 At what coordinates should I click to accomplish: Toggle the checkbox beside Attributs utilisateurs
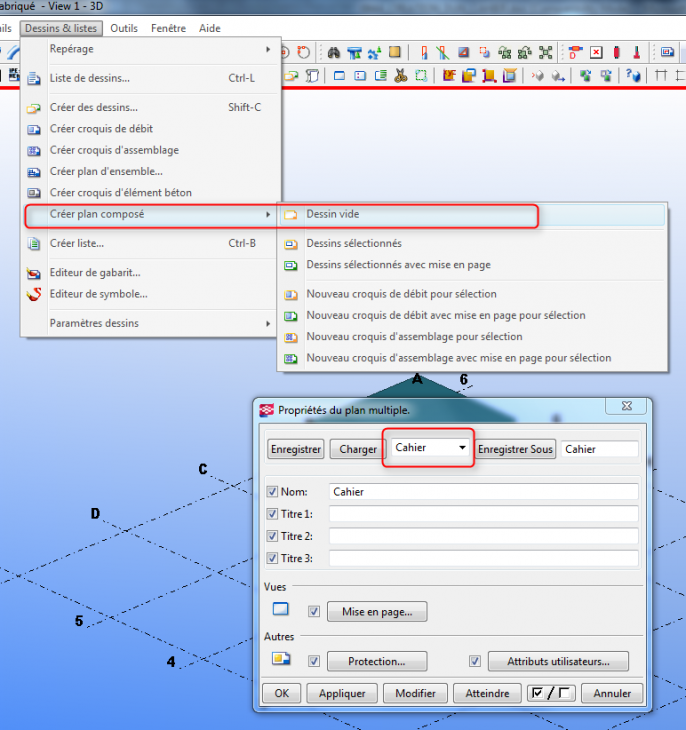475,661
